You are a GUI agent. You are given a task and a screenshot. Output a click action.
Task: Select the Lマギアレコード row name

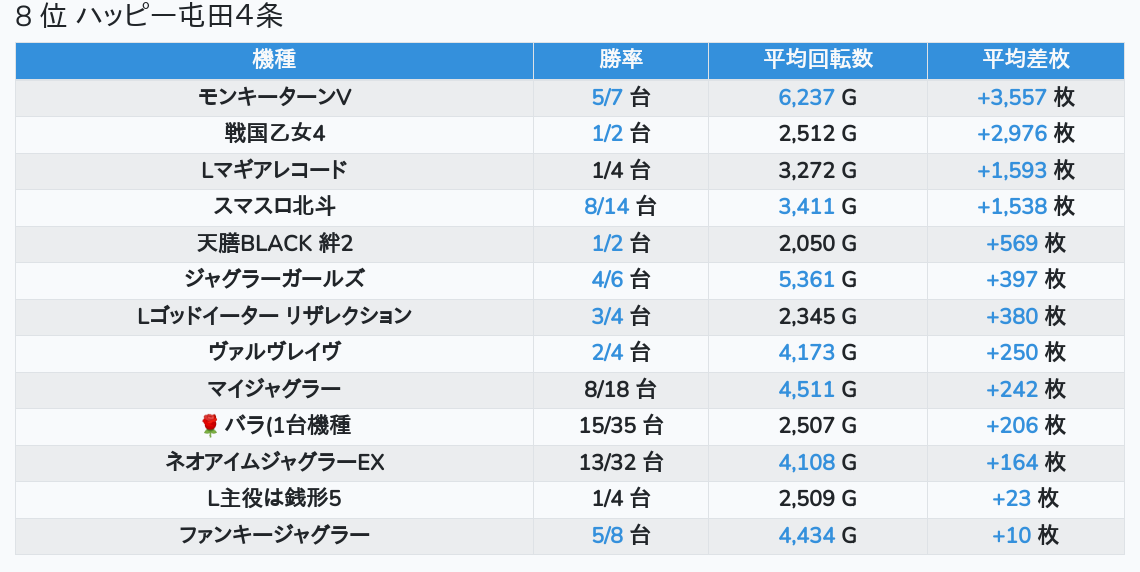coord(274,170)
